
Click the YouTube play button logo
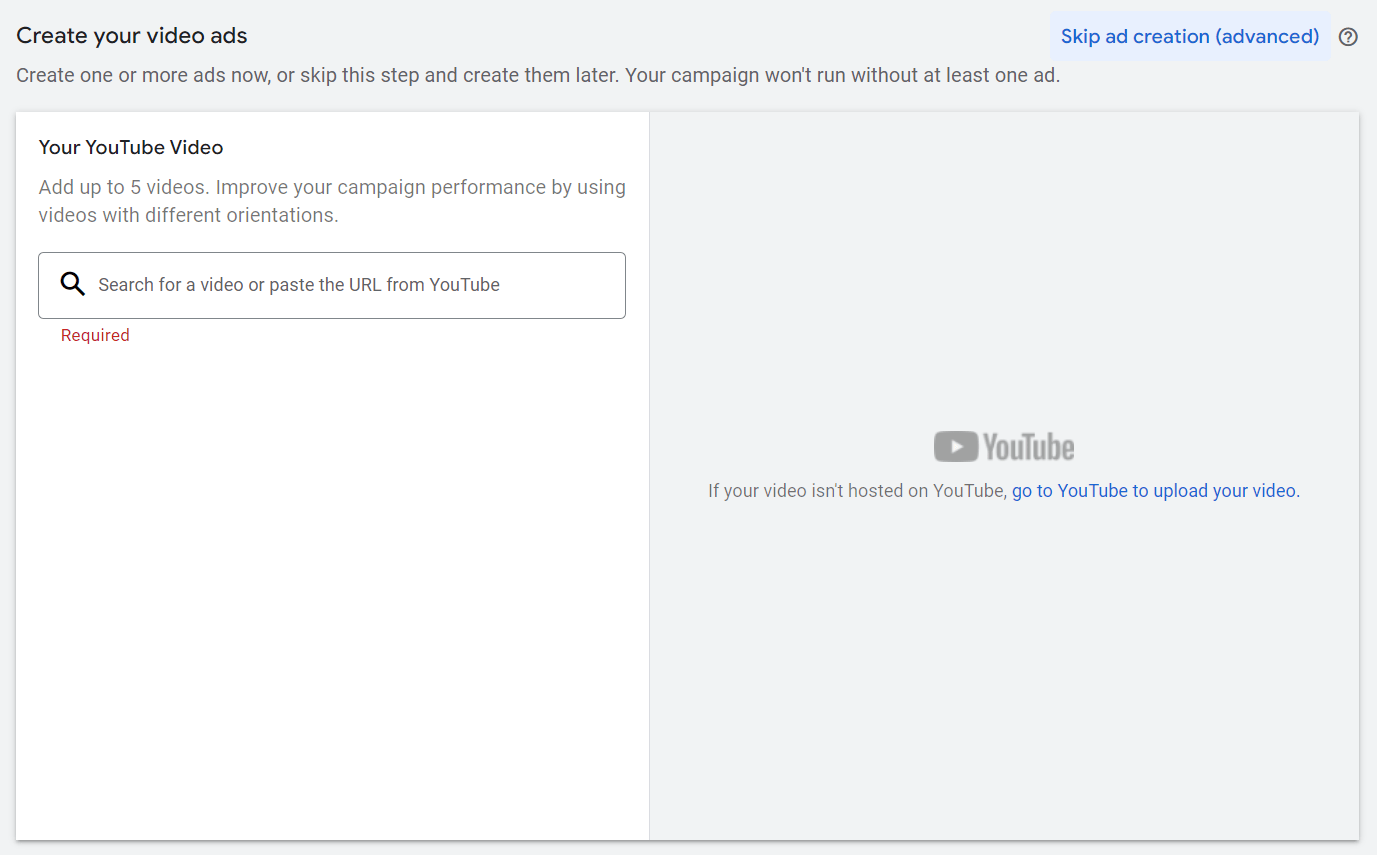pyautogui.click(x=955, y=446)
